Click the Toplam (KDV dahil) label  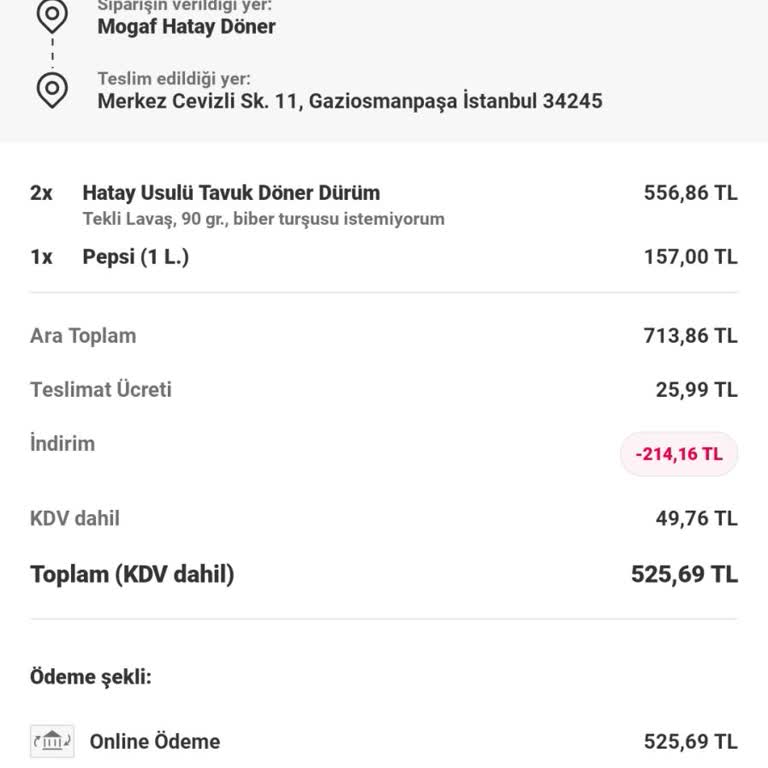[x=132, y=575]
